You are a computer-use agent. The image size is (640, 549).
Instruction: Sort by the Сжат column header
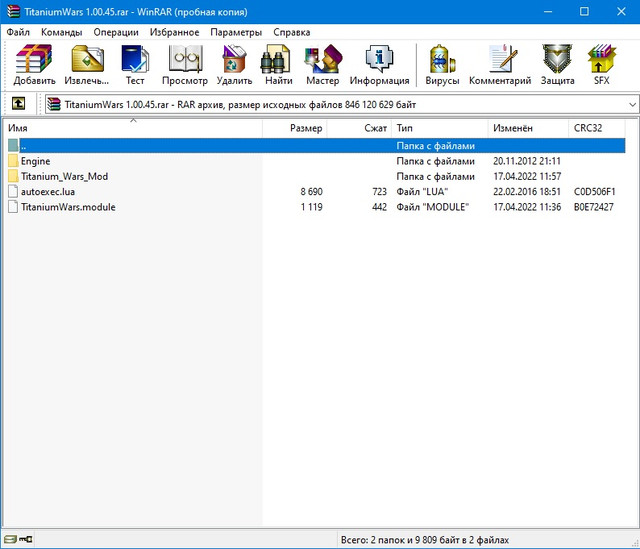coord(359,128)
